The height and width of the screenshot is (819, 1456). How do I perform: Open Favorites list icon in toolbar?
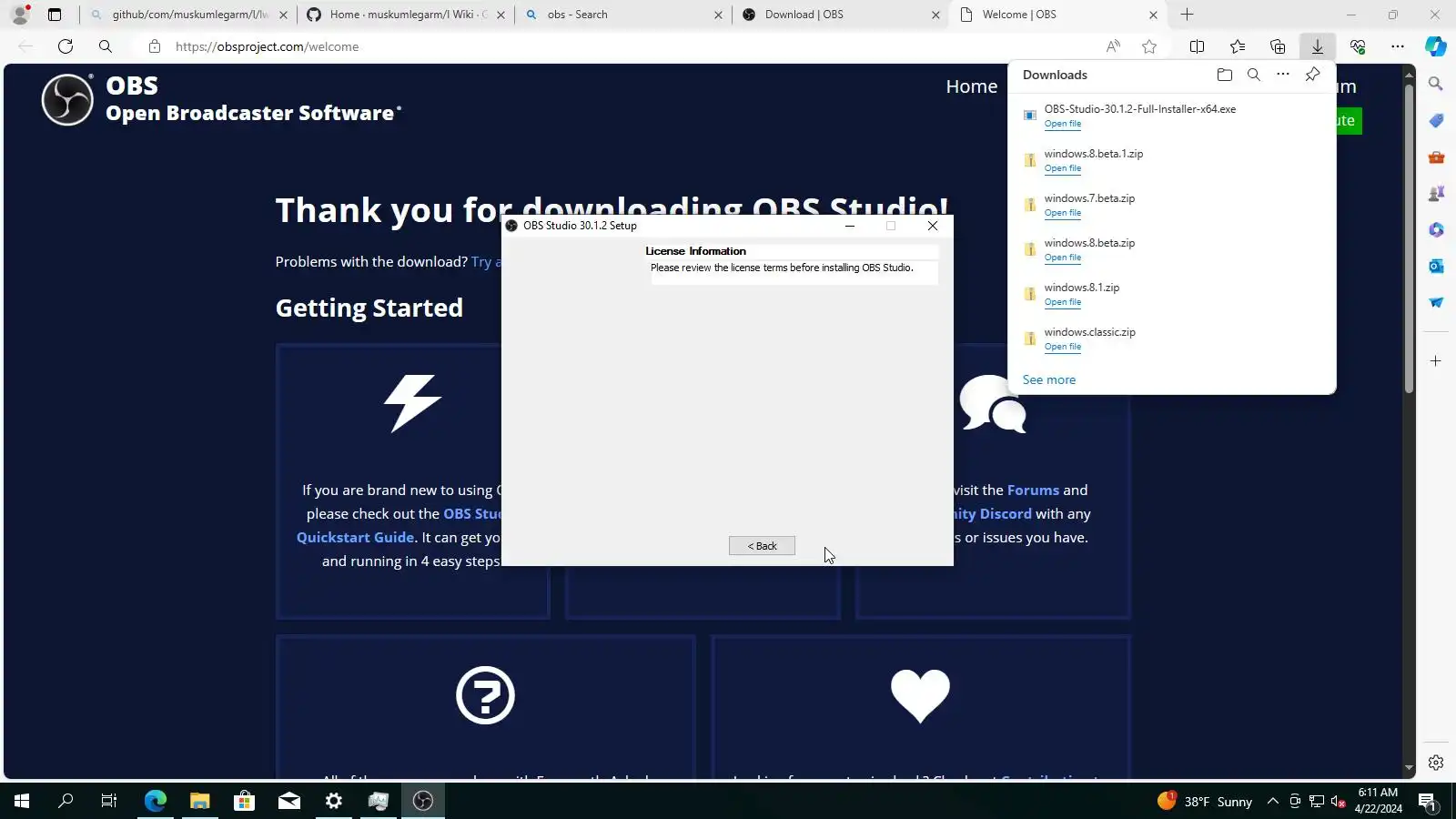pos(1238,46)
